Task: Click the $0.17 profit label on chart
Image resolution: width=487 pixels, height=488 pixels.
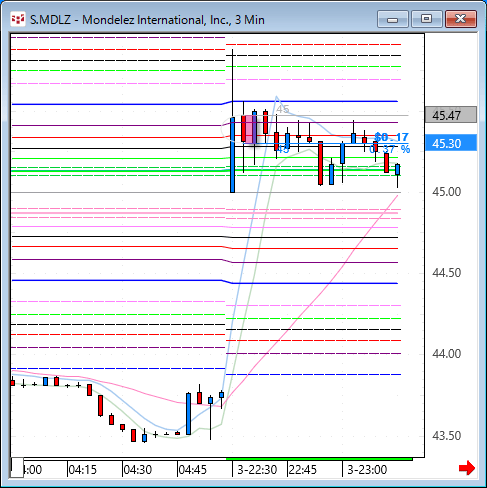Action: pyautogui.click(x=391, y=137)
